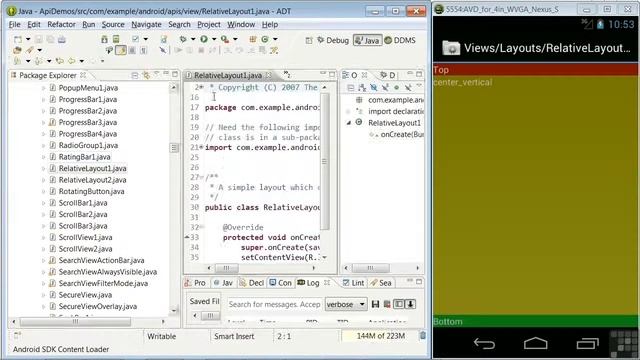Switch to the Console tab
The height and width of the screenshot is (360, 640).
pyautogui.click(x=280, y=282)
